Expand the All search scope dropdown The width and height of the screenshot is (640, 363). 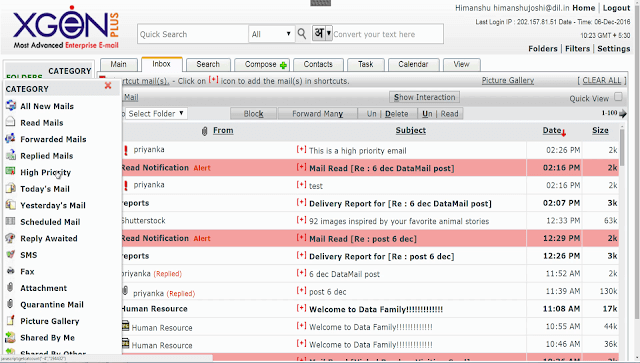271,34
